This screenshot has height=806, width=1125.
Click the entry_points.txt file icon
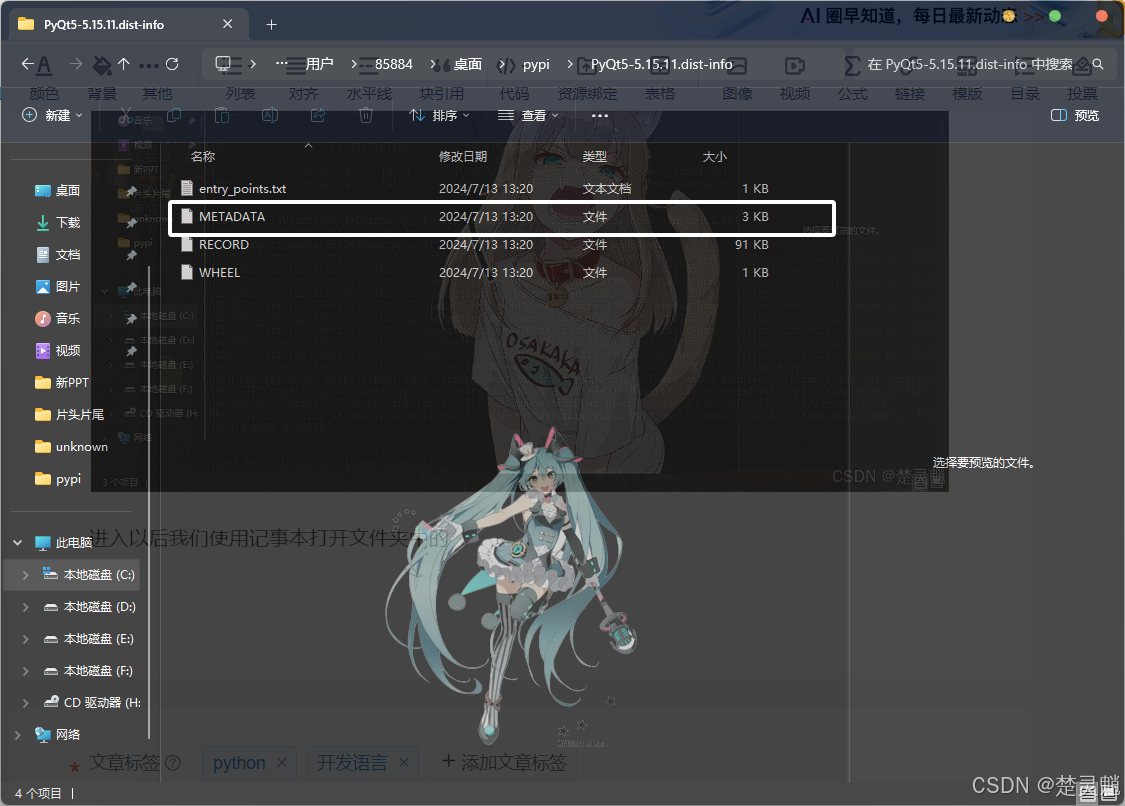(x=187, y=188)
